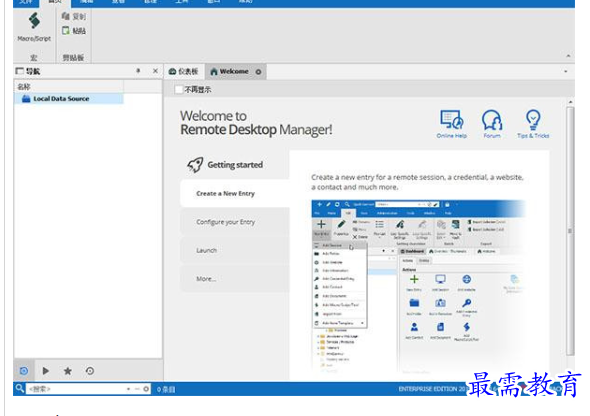Show recent entries with the history icon
The image size is (590, 416).
click(90, 371)
